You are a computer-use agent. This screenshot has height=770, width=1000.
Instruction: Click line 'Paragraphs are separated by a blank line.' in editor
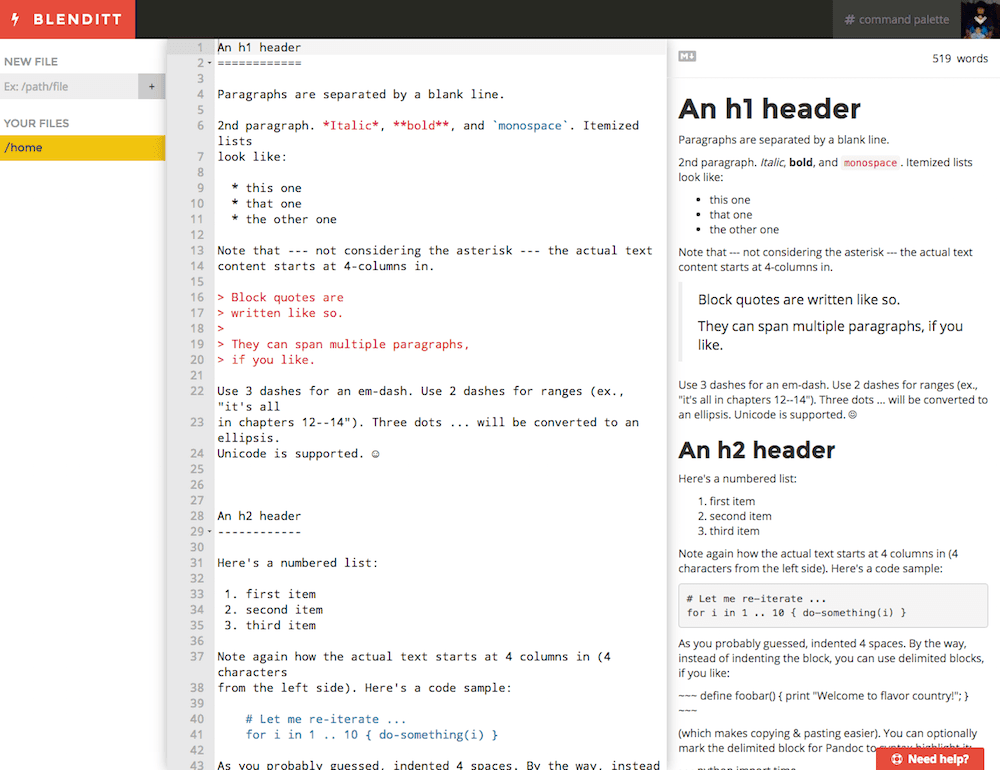[x=361, y=94]
